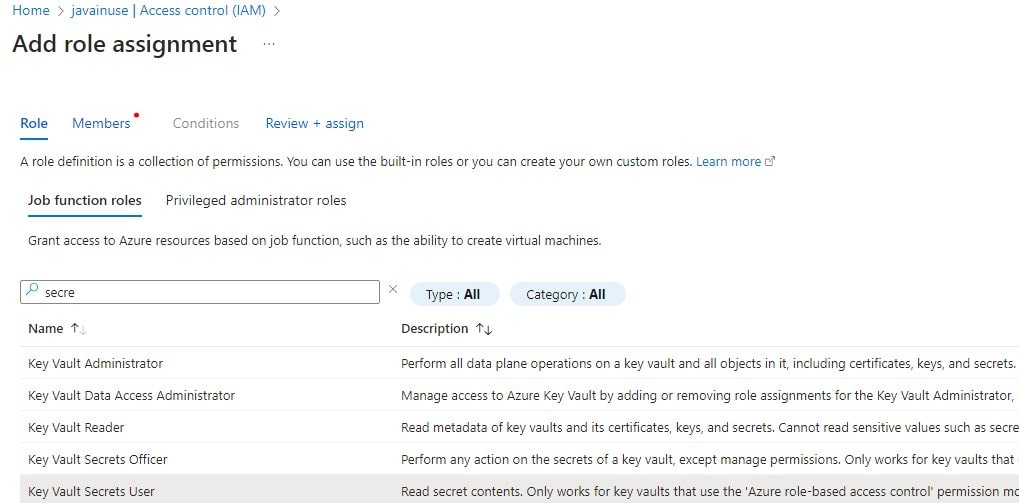1019x503 pixels.
Task: Select the Key Vault Reader role
Action: [x=76, y=427]
